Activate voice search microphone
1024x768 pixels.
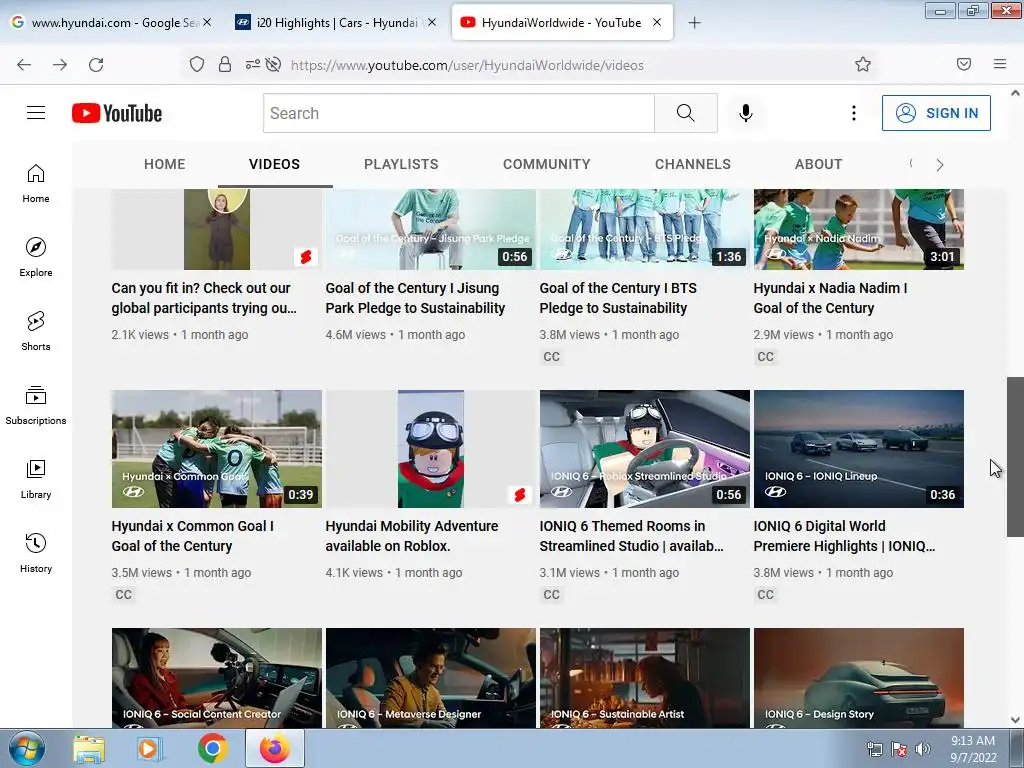[746, 113]
